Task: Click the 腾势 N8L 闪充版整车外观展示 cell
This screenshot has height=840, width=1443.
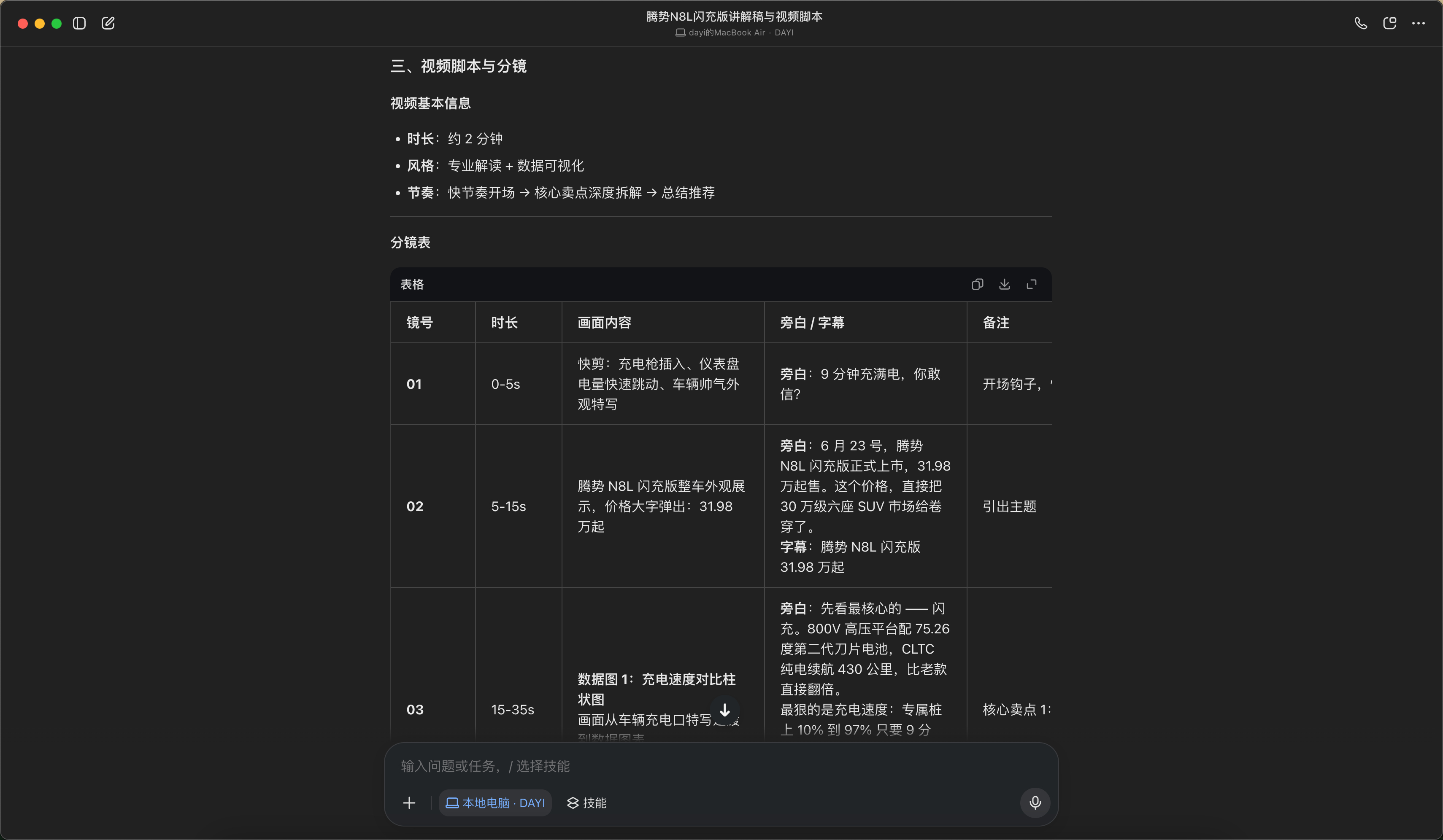Action: pos(662,506)
